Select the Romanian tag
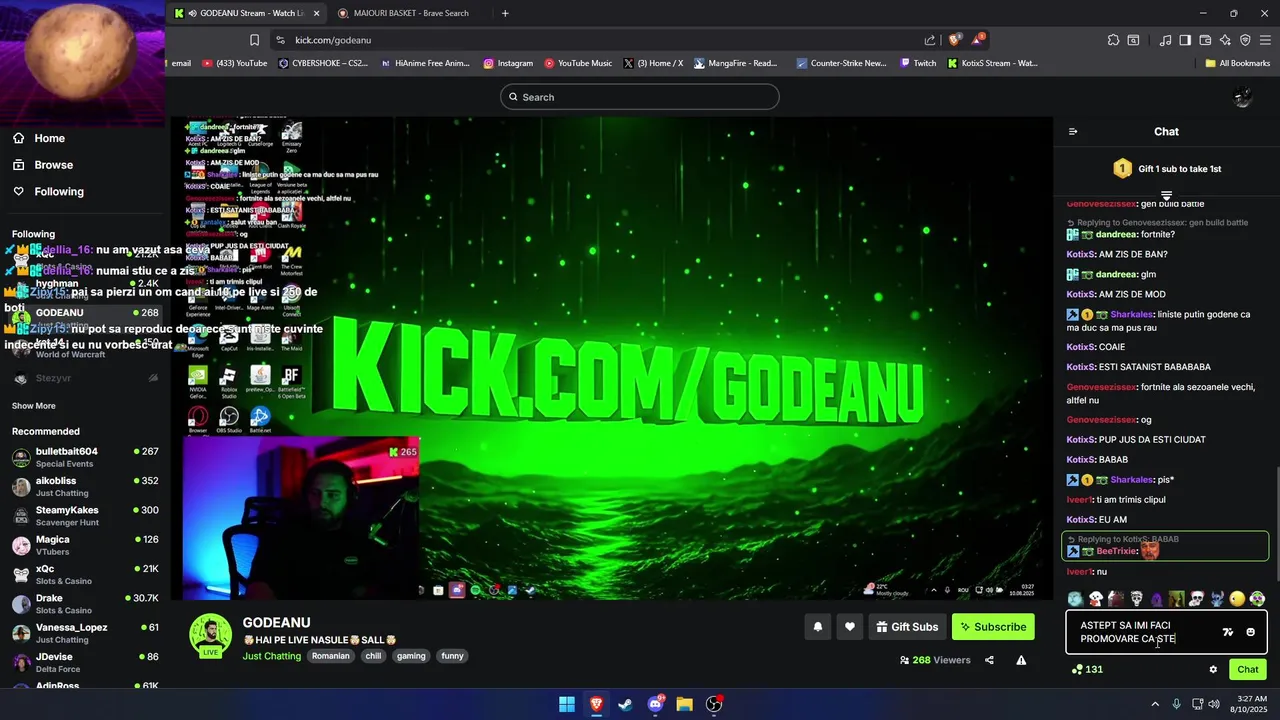Image resolution: width=1280 pixels, height=720 pixels. coord(331,656)
